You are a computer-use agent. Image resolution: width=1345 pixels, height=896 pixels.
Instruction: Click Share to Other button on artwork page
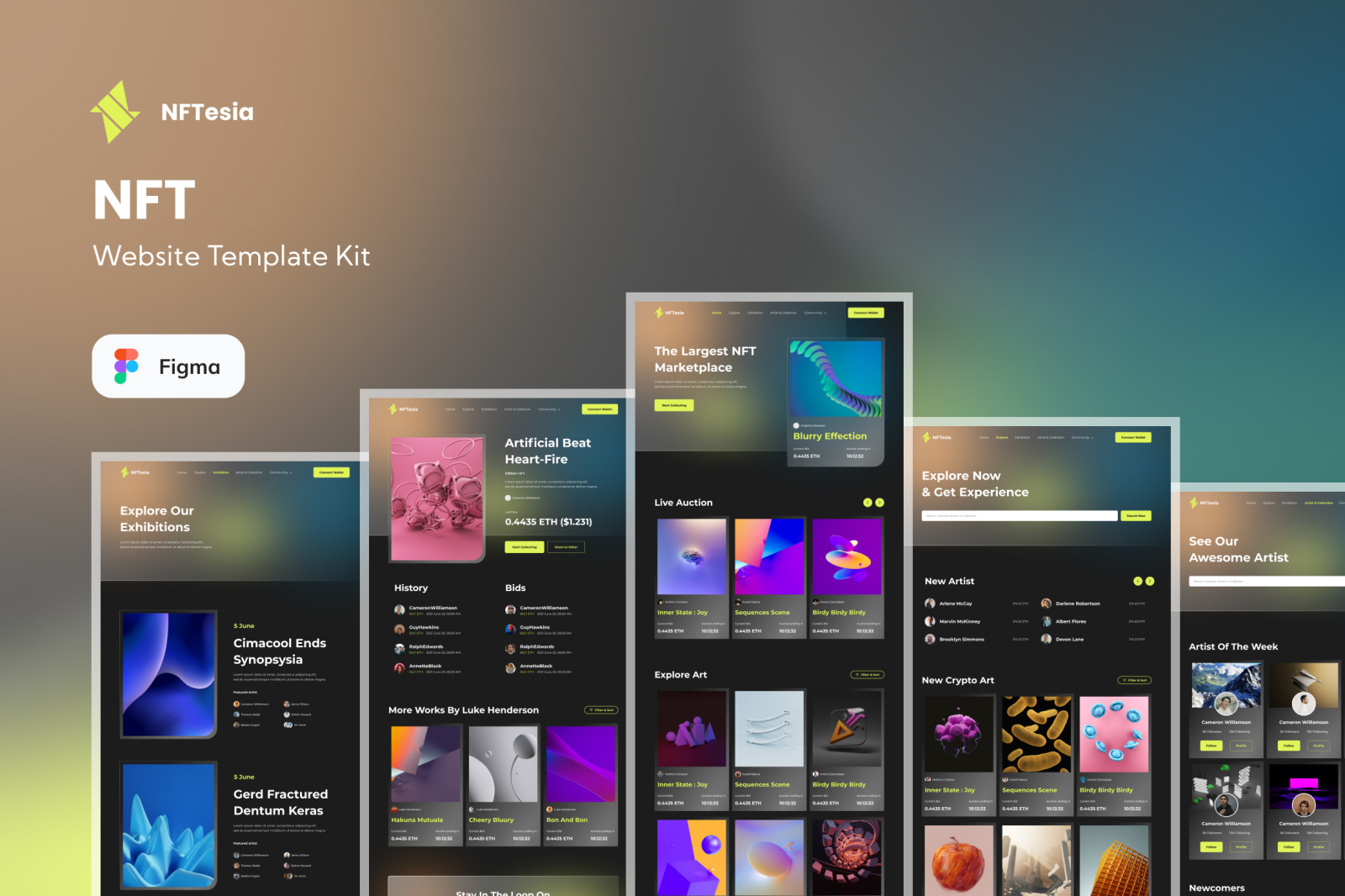pyautogui.click(x=566, y=547)
